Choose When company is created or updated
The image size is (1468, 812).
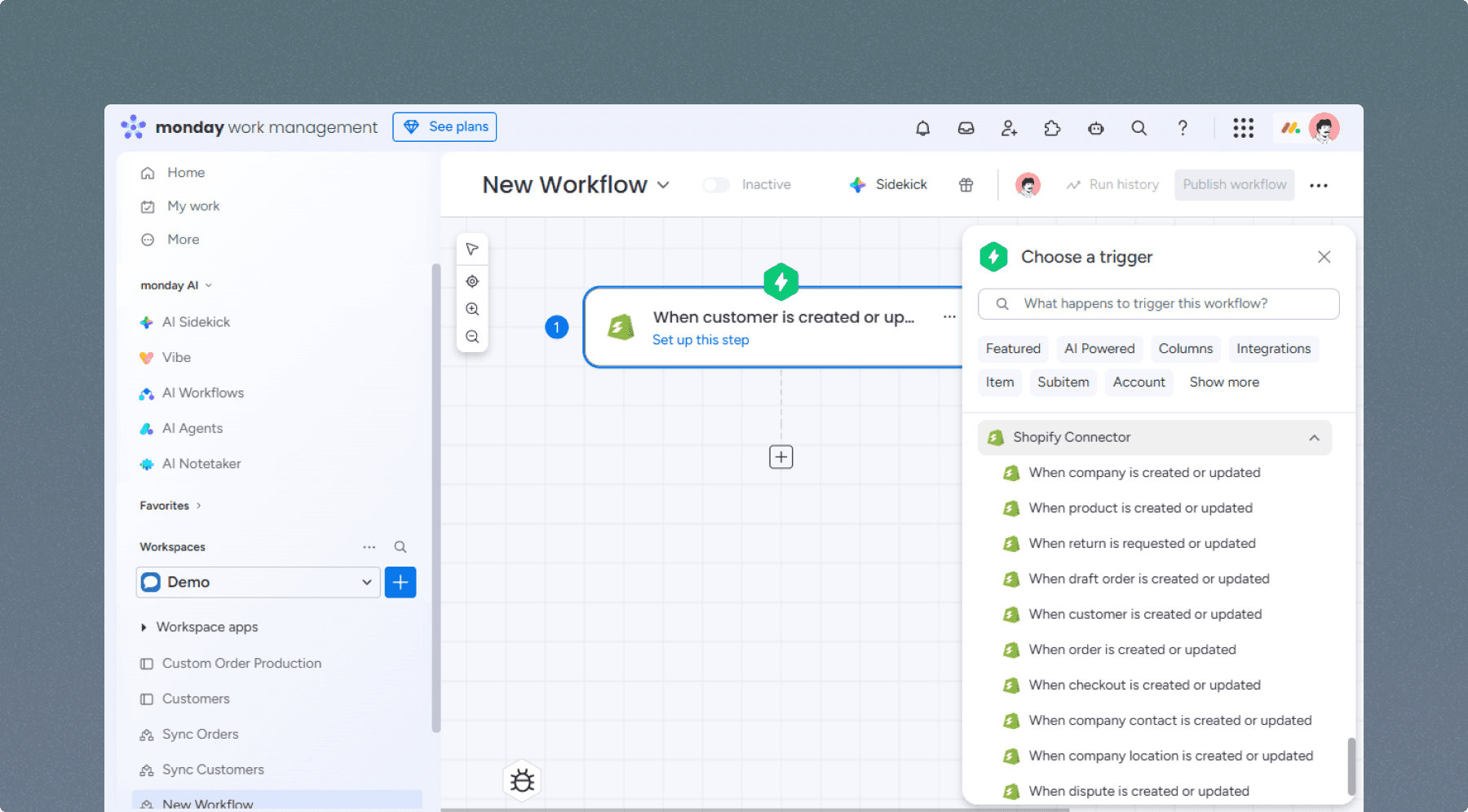1144,473
